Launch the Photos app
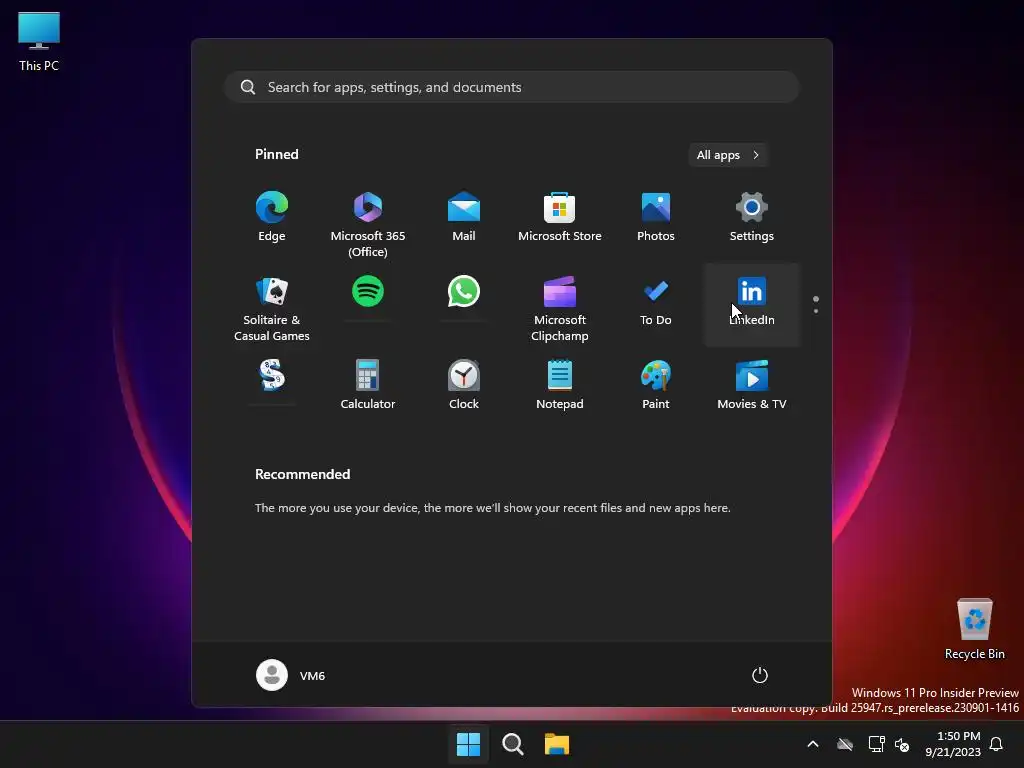This screenshot has height=768, width=1024. coord(656,217)
